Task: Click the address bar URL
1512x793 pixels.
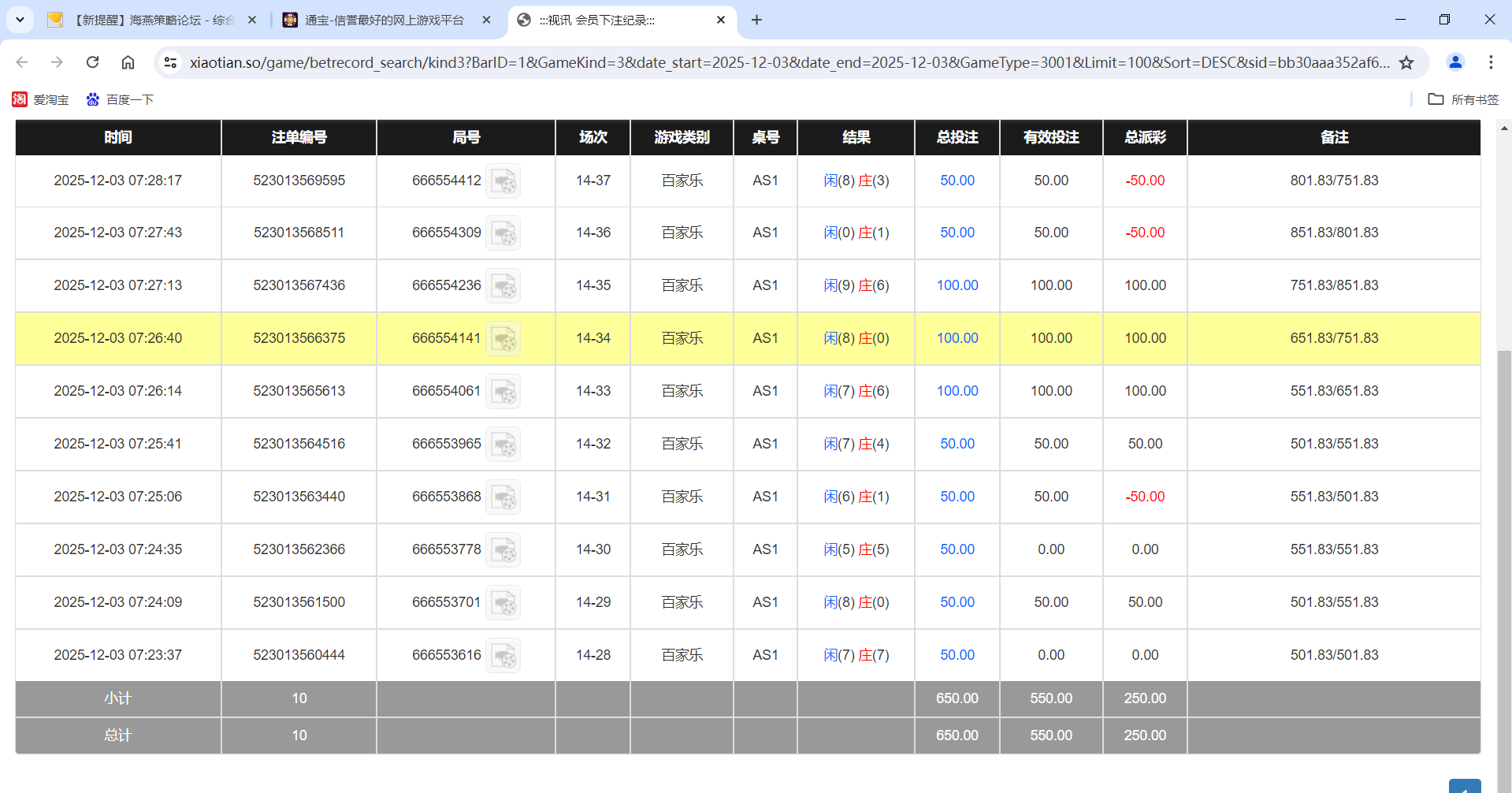Action: 788,62
